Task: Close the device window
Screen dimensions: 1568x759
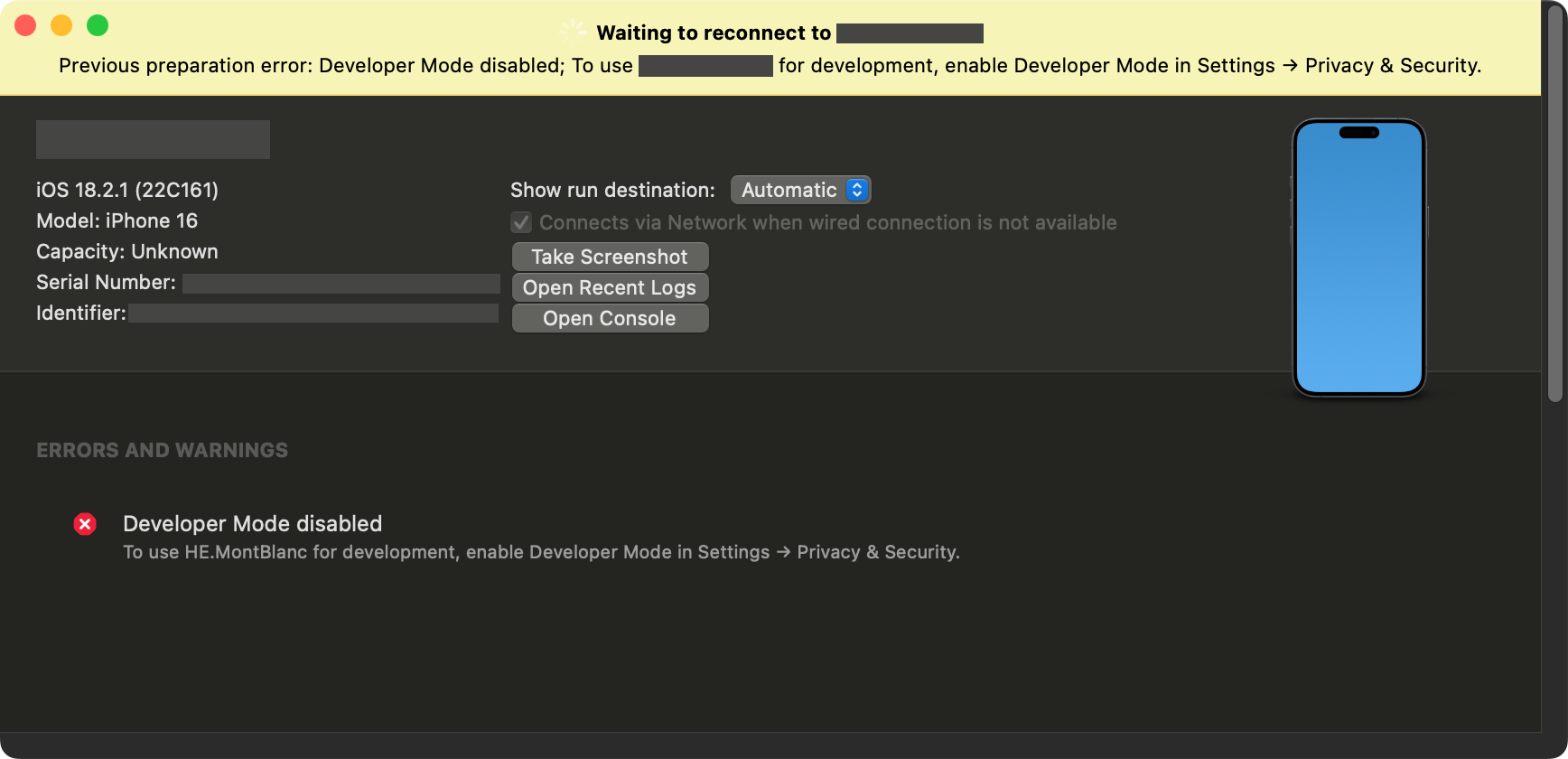Action: pyautogui.click(x=25, y=25)
